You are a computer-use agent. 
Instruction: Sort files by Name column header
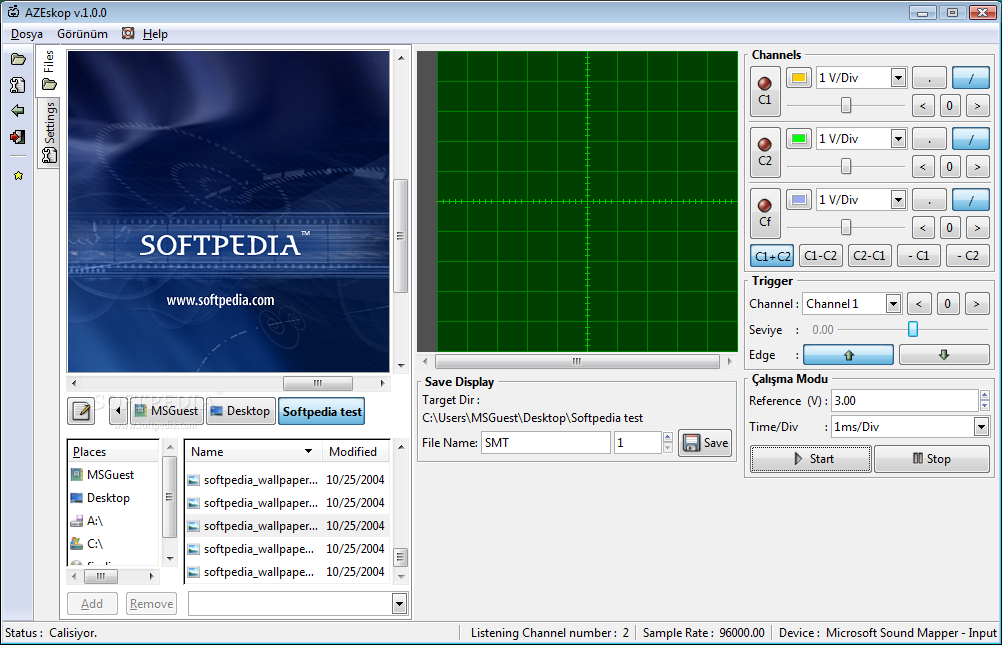coord(252,451)
